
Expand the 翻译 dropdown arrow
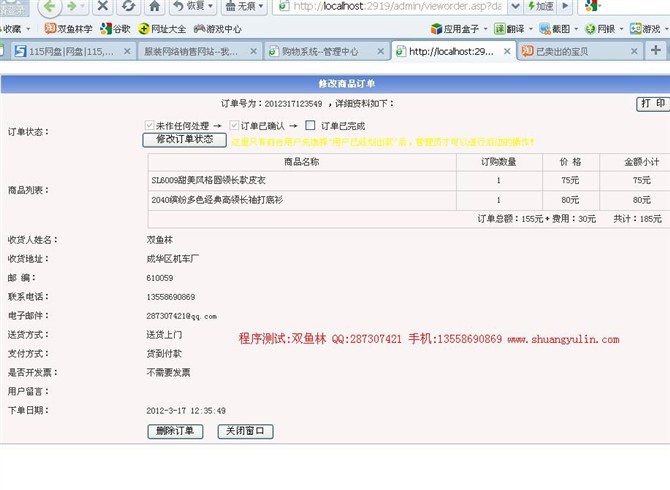[x=531, y=29]
